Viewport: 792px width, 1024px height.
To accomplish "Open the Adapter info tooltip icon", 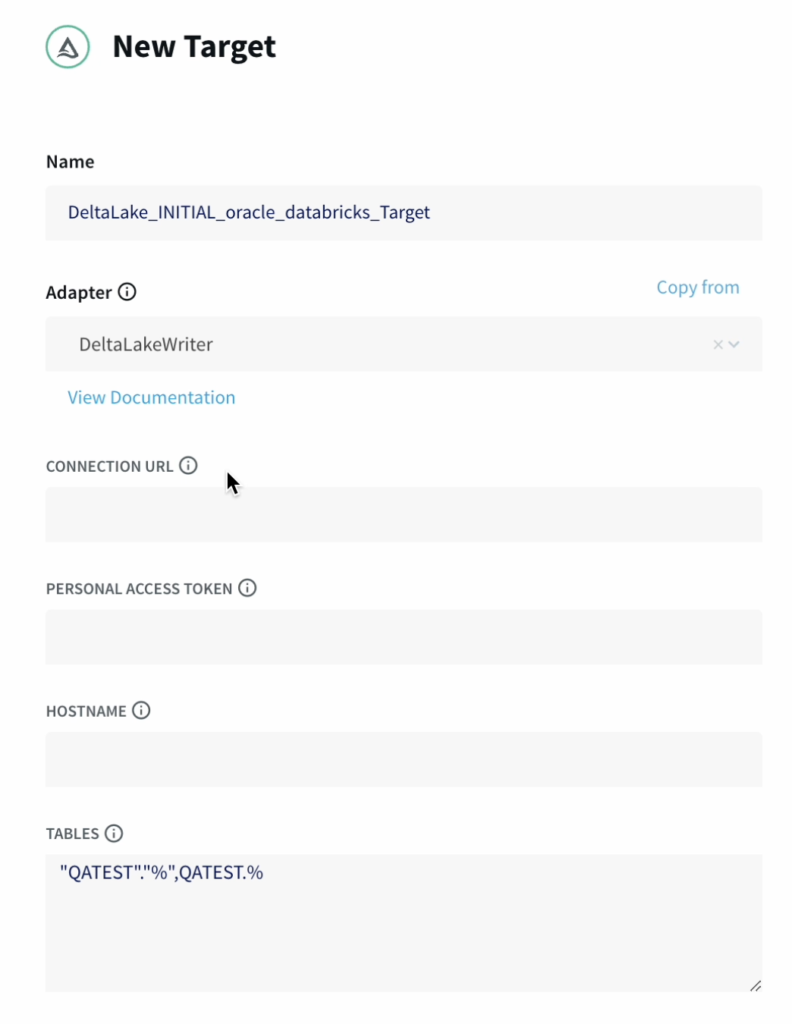I will 126,292.
